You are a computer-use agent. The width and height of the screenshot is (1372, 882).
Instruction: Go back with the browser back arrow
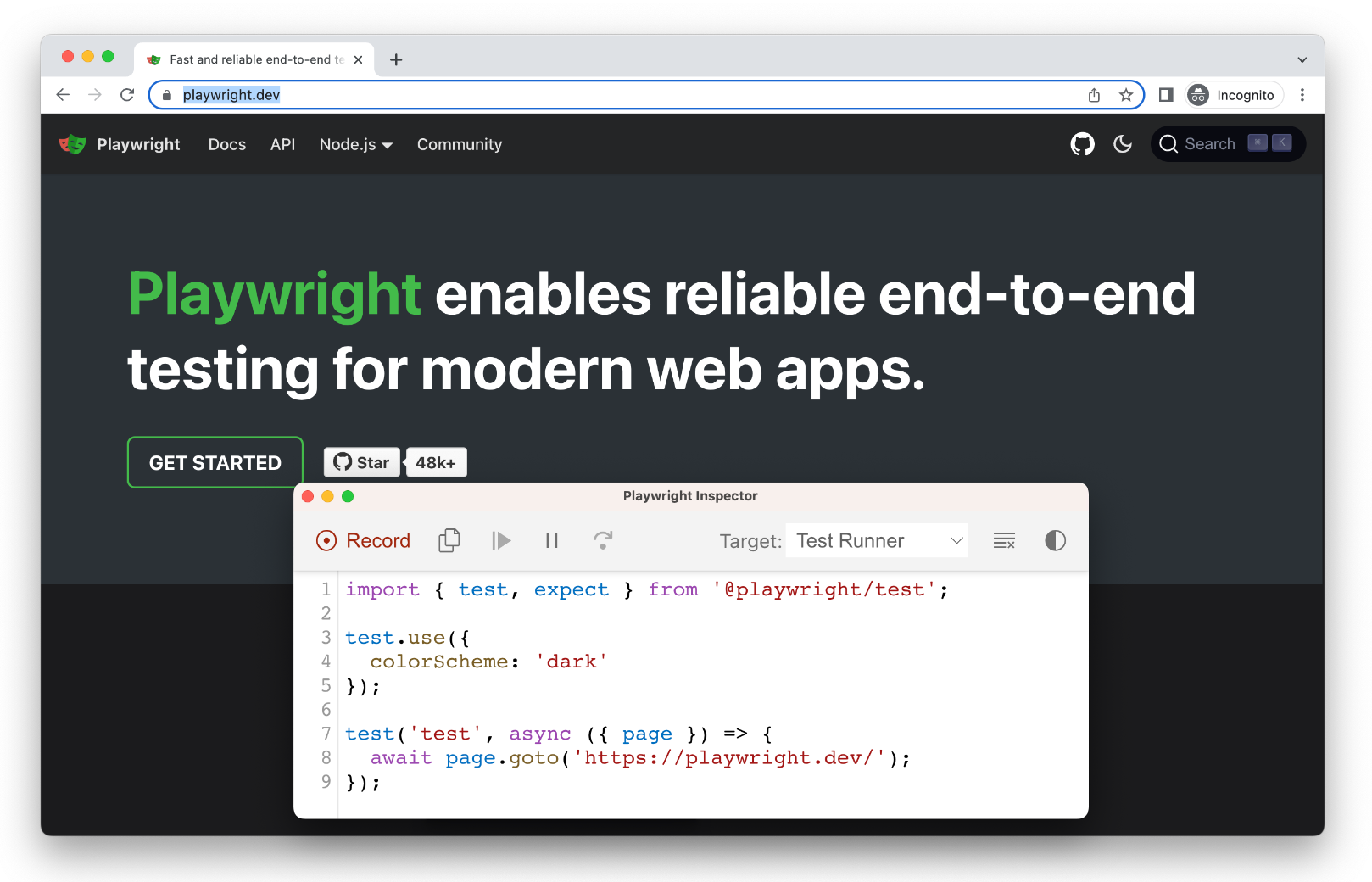tap(63, 95)
